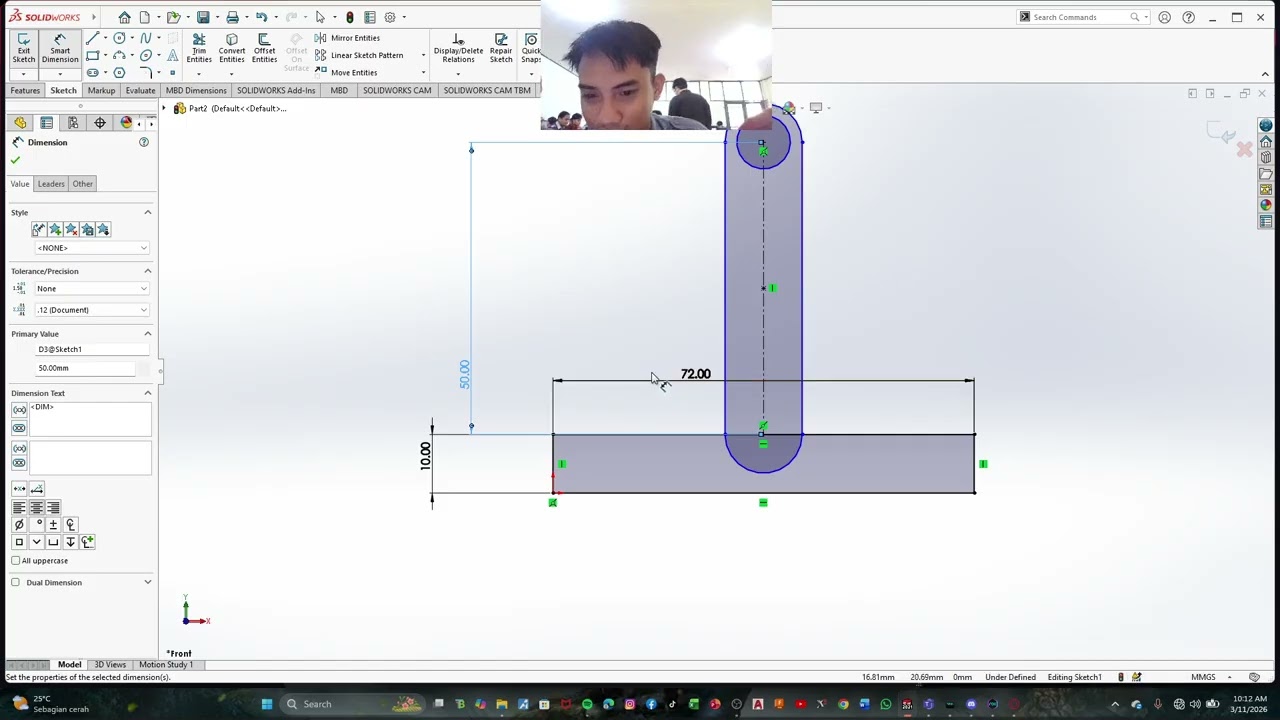Open the precision .12 (Document) dropdown
This screenshot has width=1280, height=720.
click(x=91, y=310)
